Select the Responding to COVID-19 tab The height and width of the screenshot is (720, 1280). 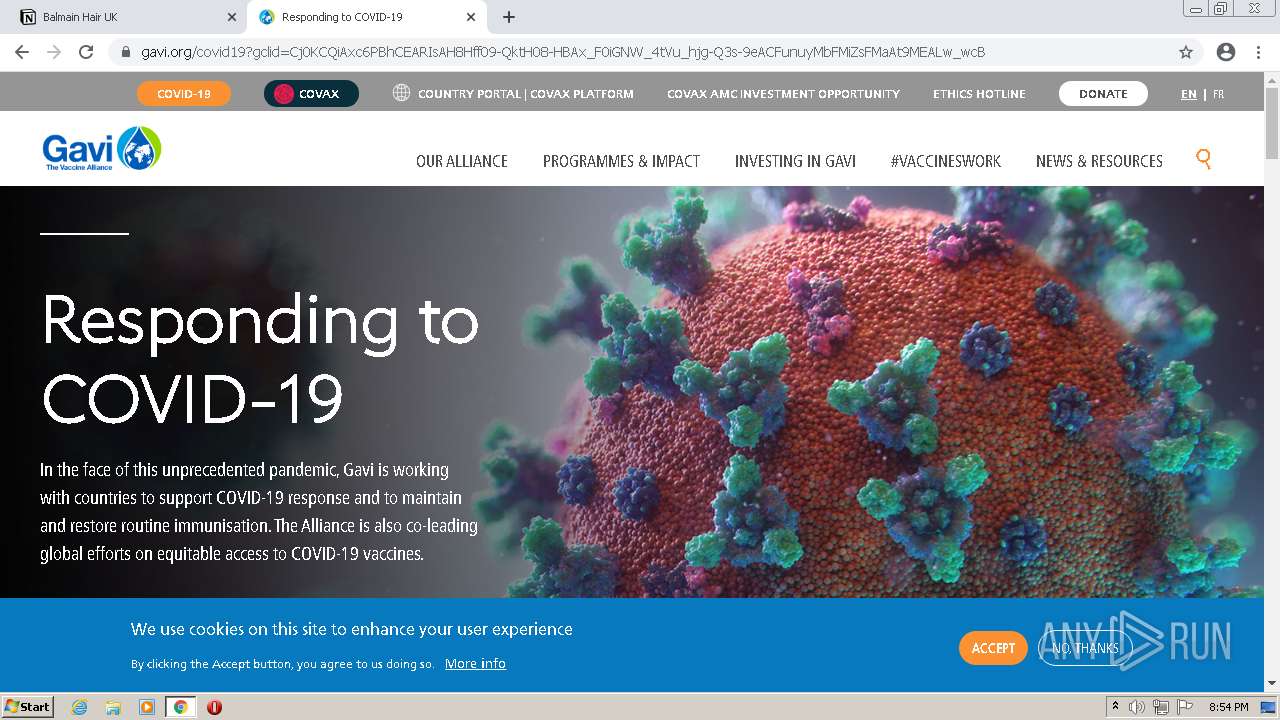point(366,17)
